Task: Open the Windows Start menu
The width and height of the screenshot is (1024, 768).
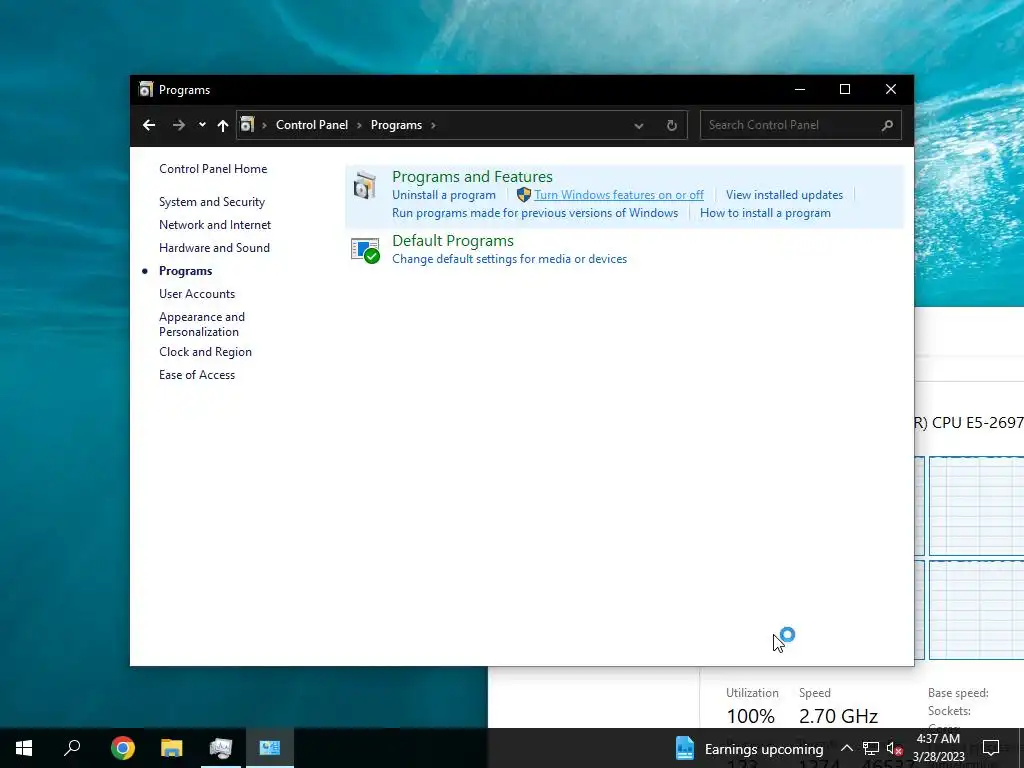Action: pos(24,748)
